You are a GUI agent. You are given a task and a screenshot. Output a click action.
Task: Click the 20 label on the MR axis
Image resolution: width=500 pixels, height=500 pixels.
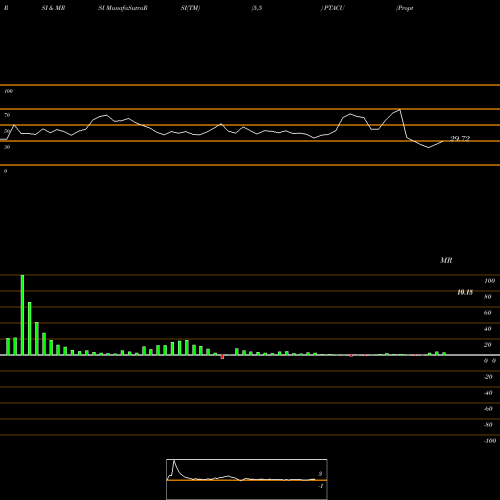point(487,345)
